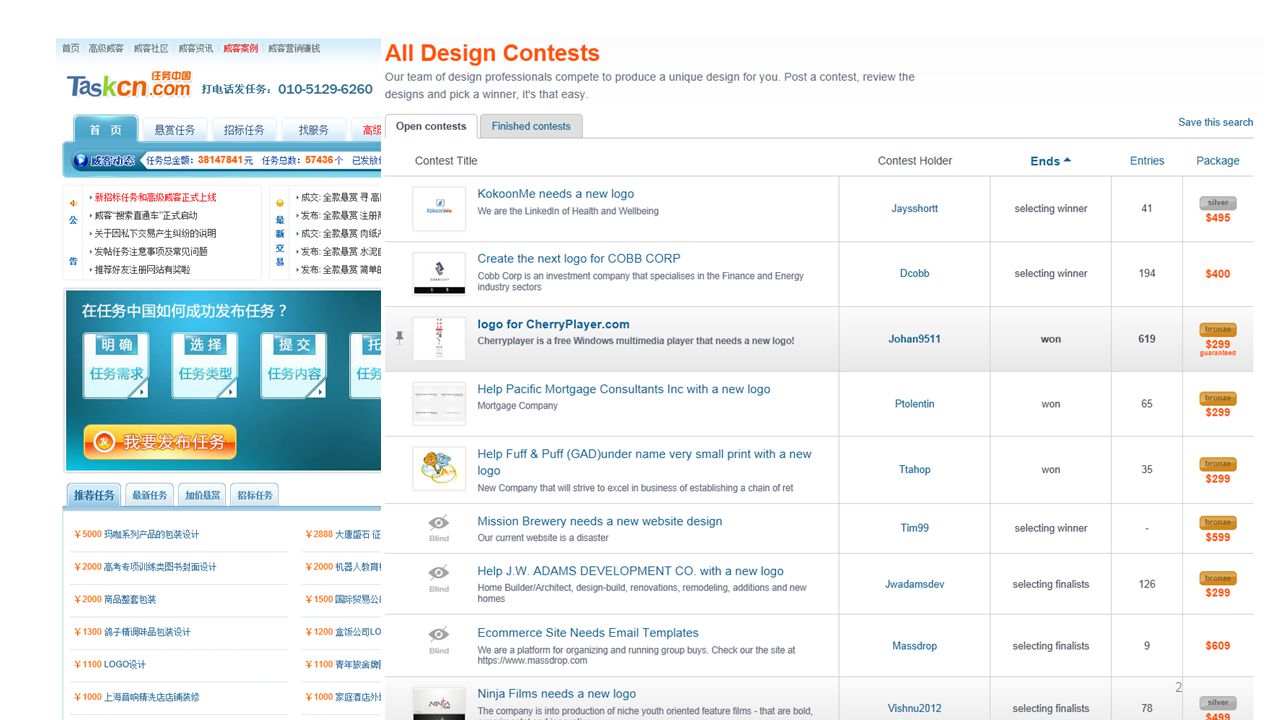
Task: Open the KokoonMe logo thumbnail
Action: pos(439,209)
